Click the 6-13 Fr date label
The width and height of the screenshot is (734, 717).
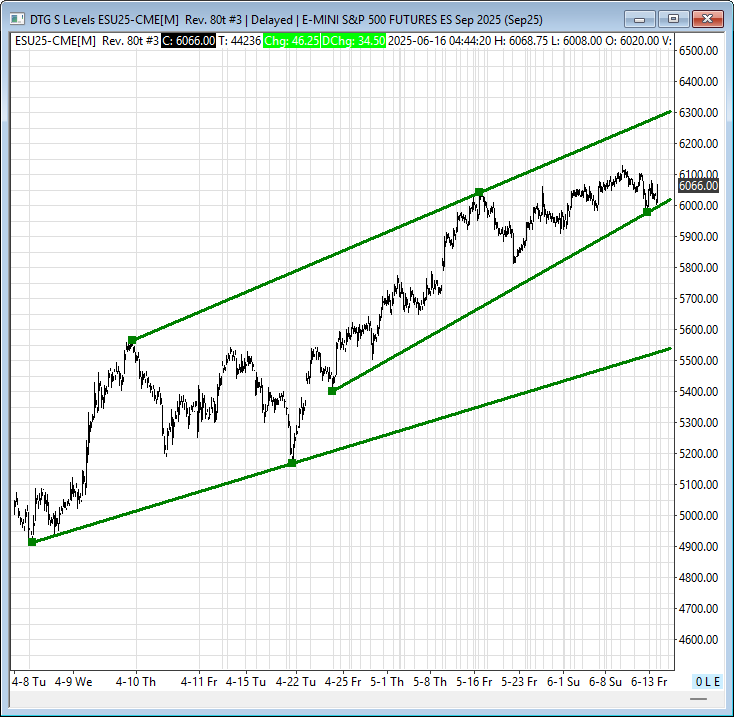coord(649,681)
